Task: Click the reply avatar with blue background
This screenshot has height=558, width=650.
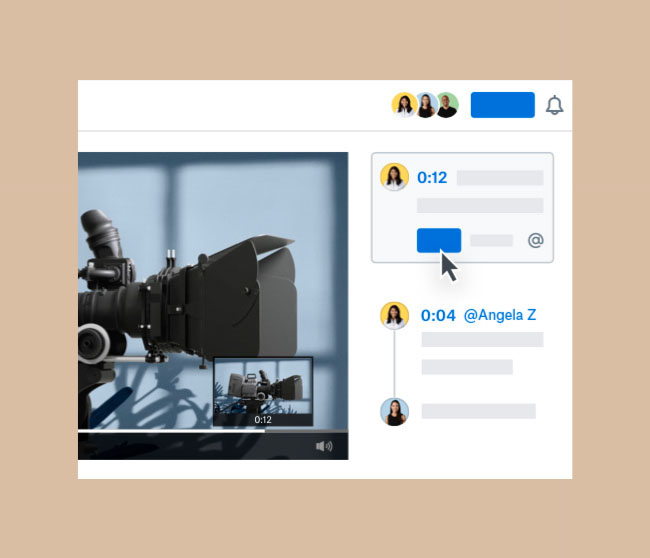Action: (394, 412)
